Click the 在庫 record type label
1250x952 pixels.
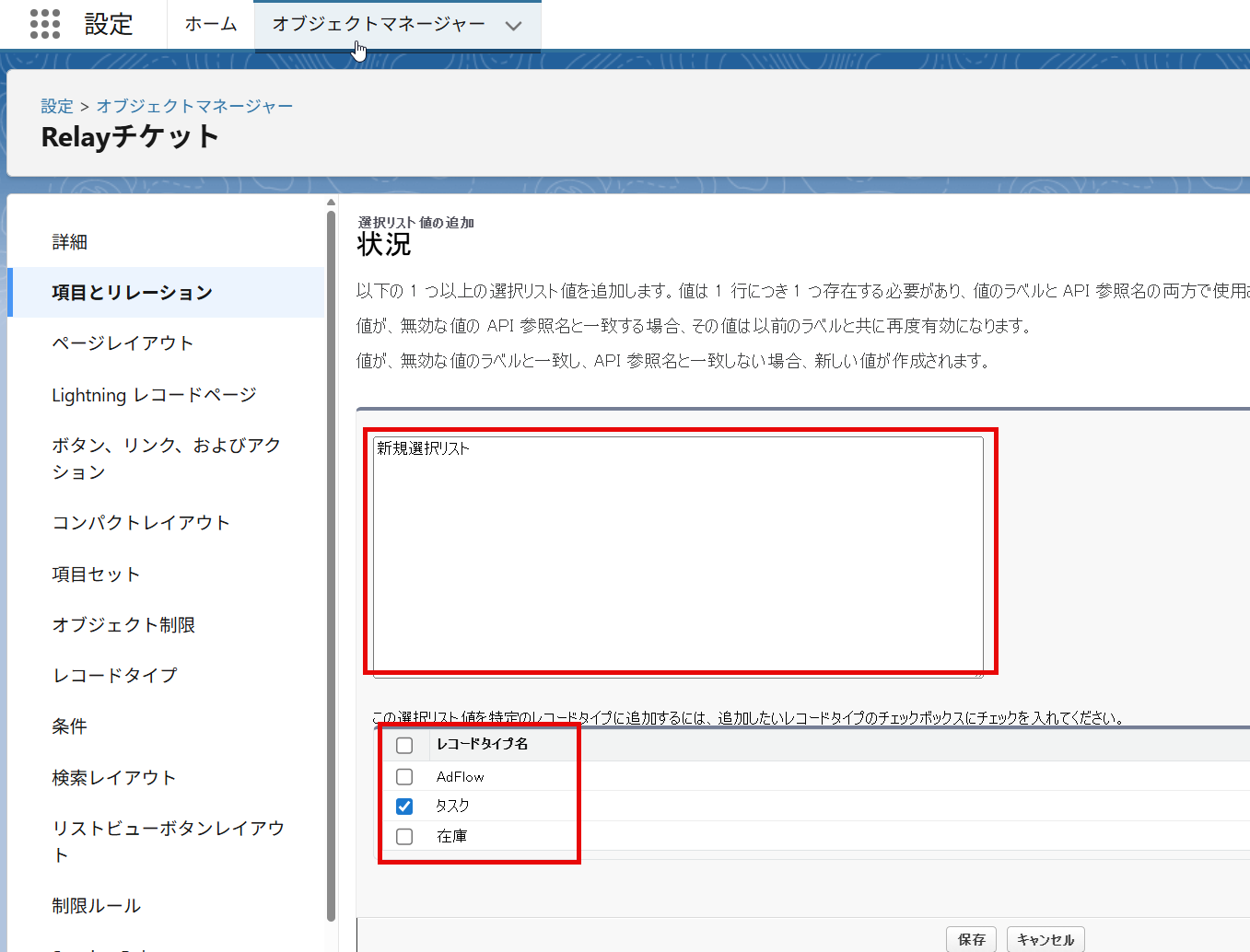(x=451, y=836)
